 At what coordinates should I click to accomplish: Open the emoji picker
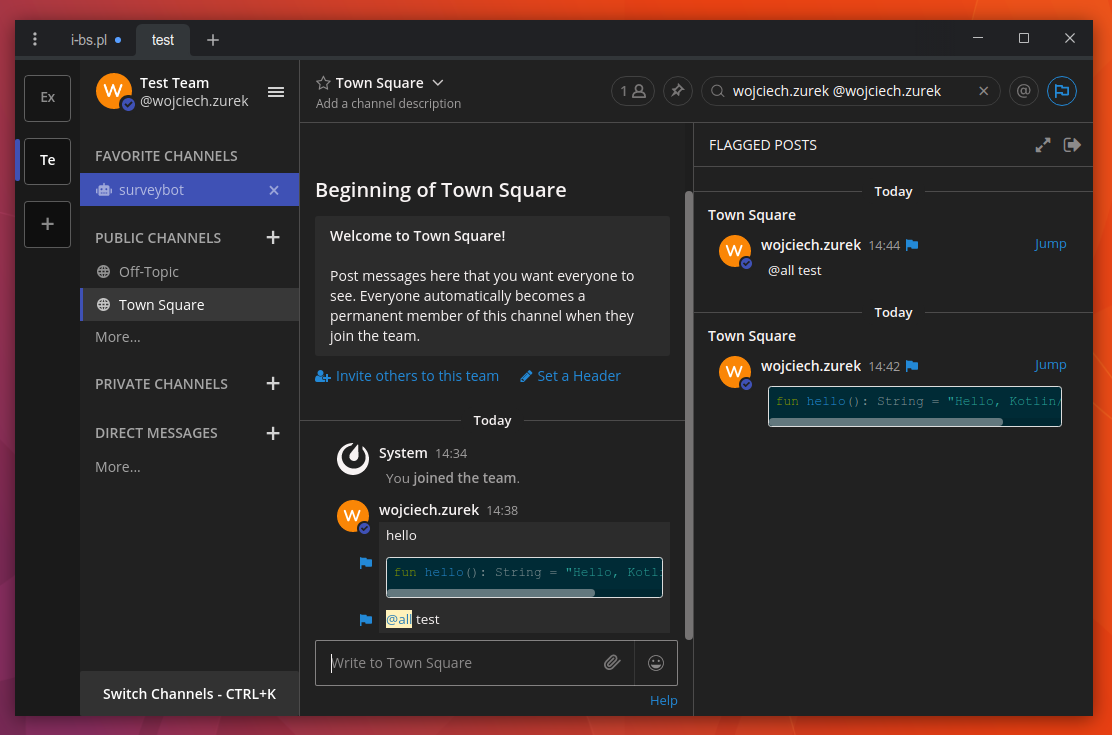[656, 663]
